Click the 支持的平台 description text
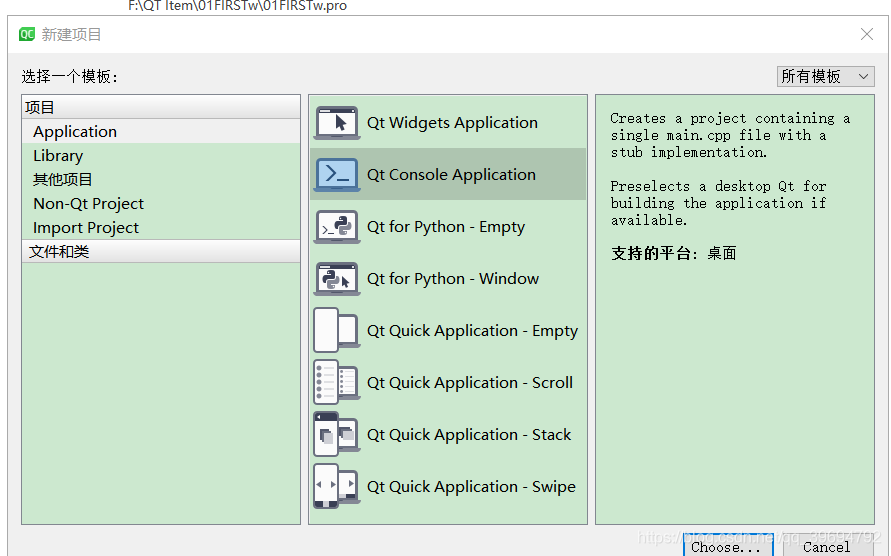891x556 pixels. [x=673, y=253]
